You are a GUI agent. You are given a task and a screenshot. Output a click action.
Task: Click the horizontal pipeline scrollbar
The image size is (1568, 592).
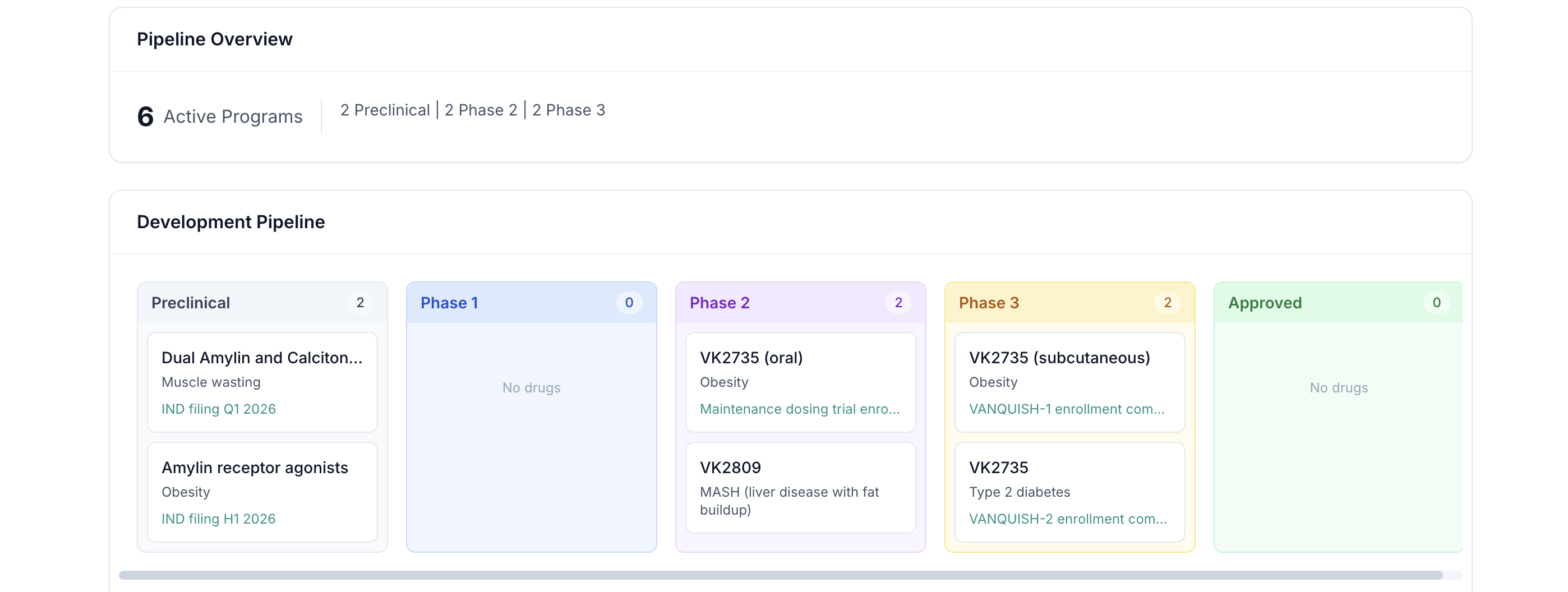tap(779, 575)
